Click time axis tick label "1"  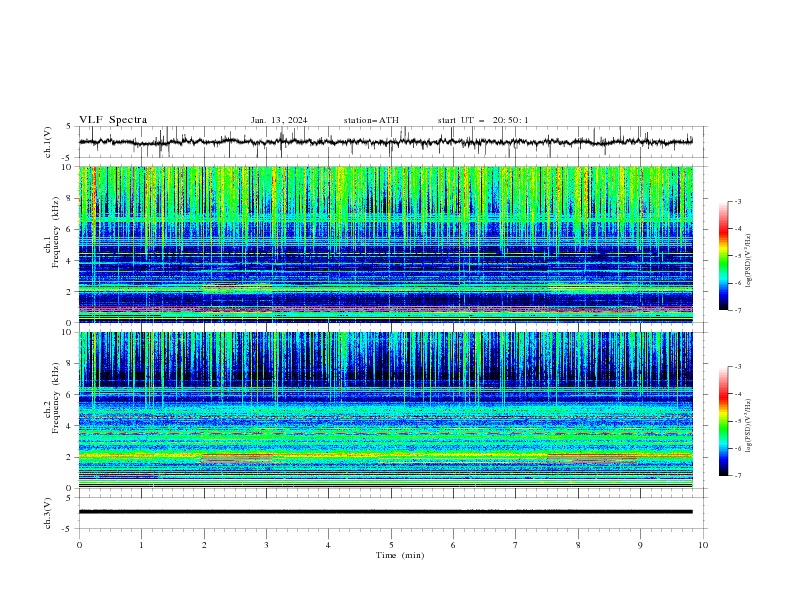click(141, 545)
